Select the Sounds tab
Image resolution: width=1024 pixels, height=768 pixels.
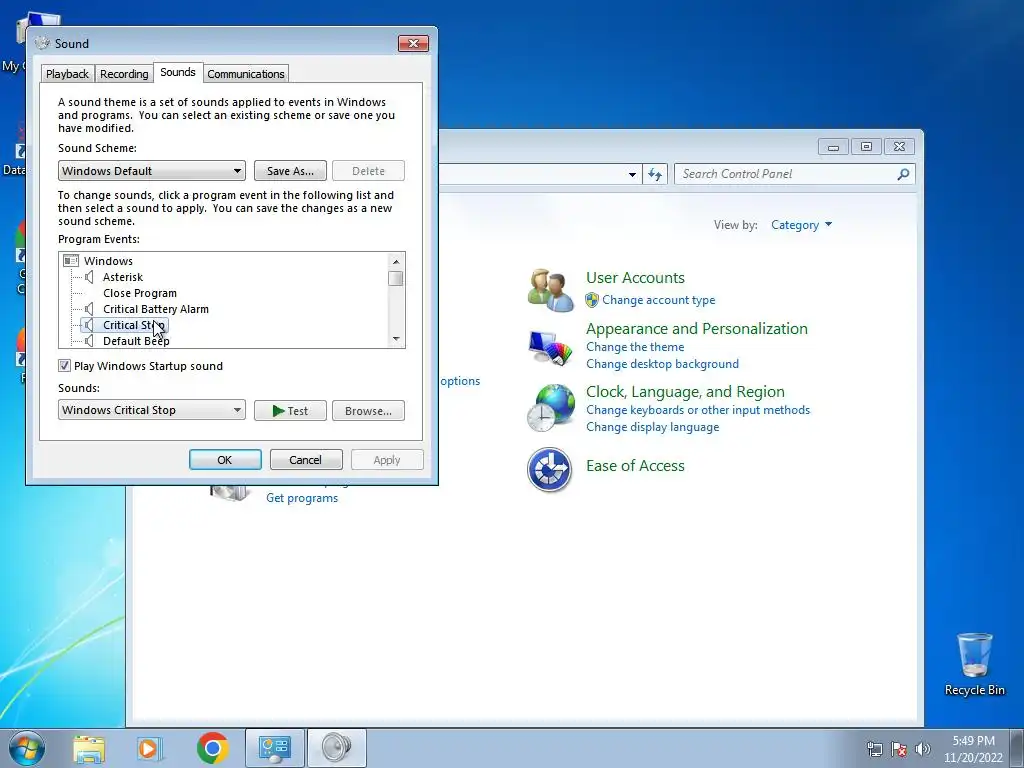[x=178, y=72]
